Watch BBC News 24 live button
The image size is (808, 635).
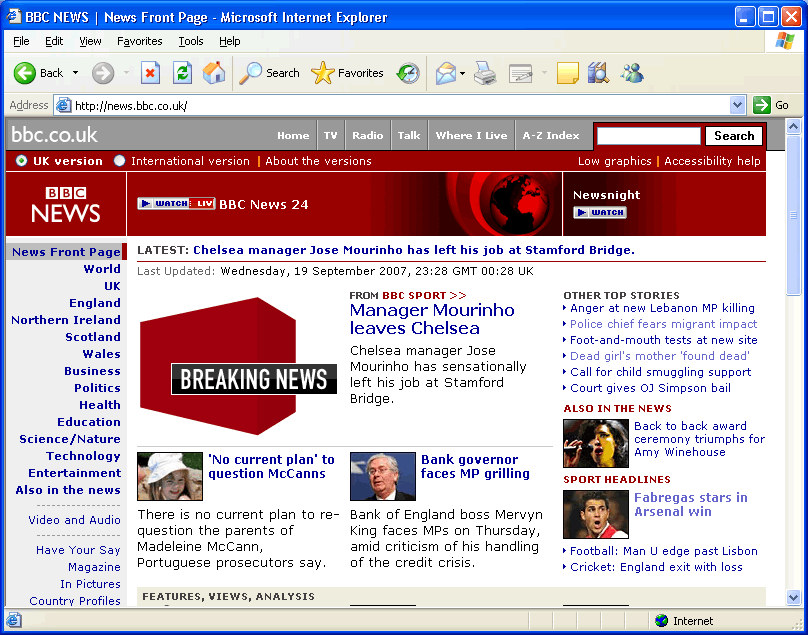[x=176, y=204]
